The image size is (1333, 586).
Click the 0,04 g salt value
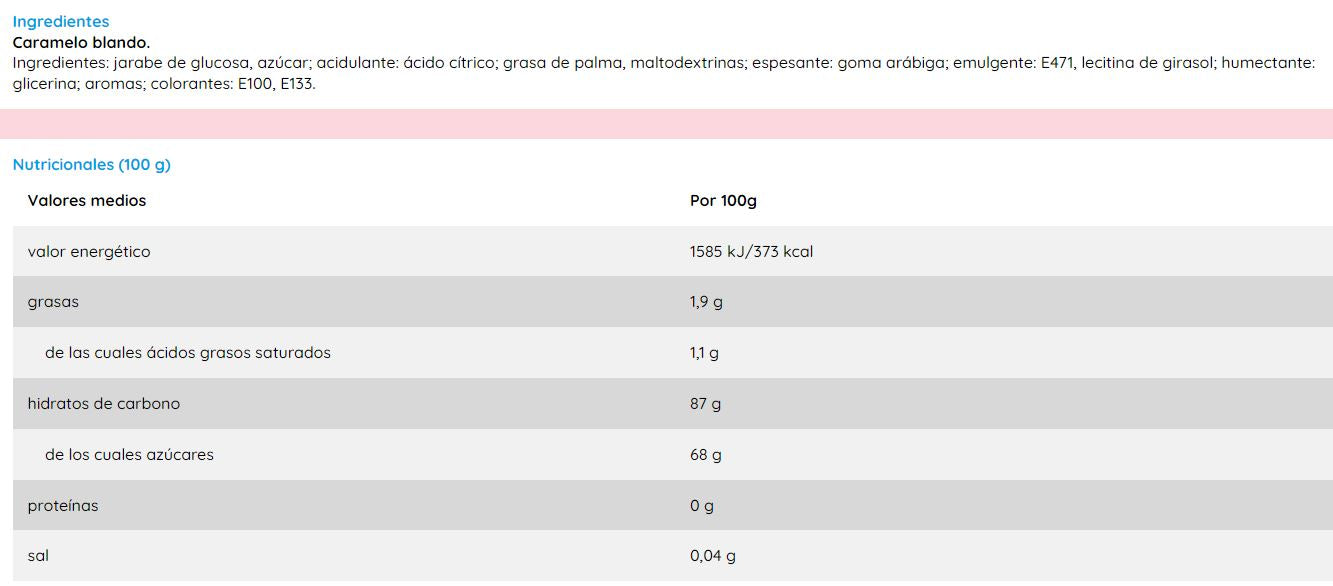click(x=713, y=556)
